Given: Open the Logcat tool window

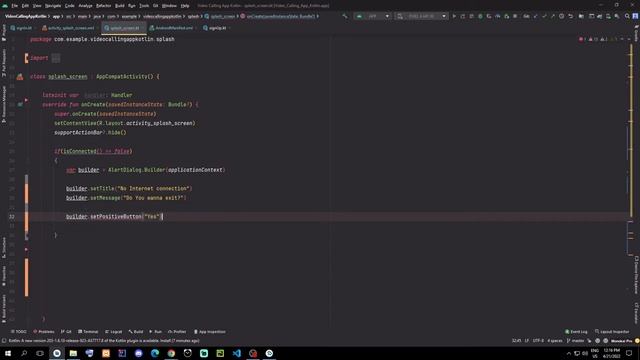Looking at the screenshot, I should coord(113,332).
